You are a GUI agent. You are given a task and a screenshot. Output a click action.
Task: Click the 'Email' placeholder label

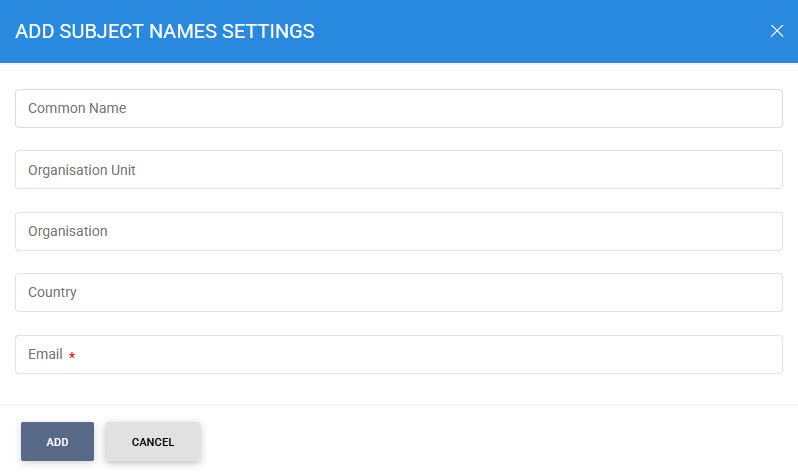pos(45,354)
